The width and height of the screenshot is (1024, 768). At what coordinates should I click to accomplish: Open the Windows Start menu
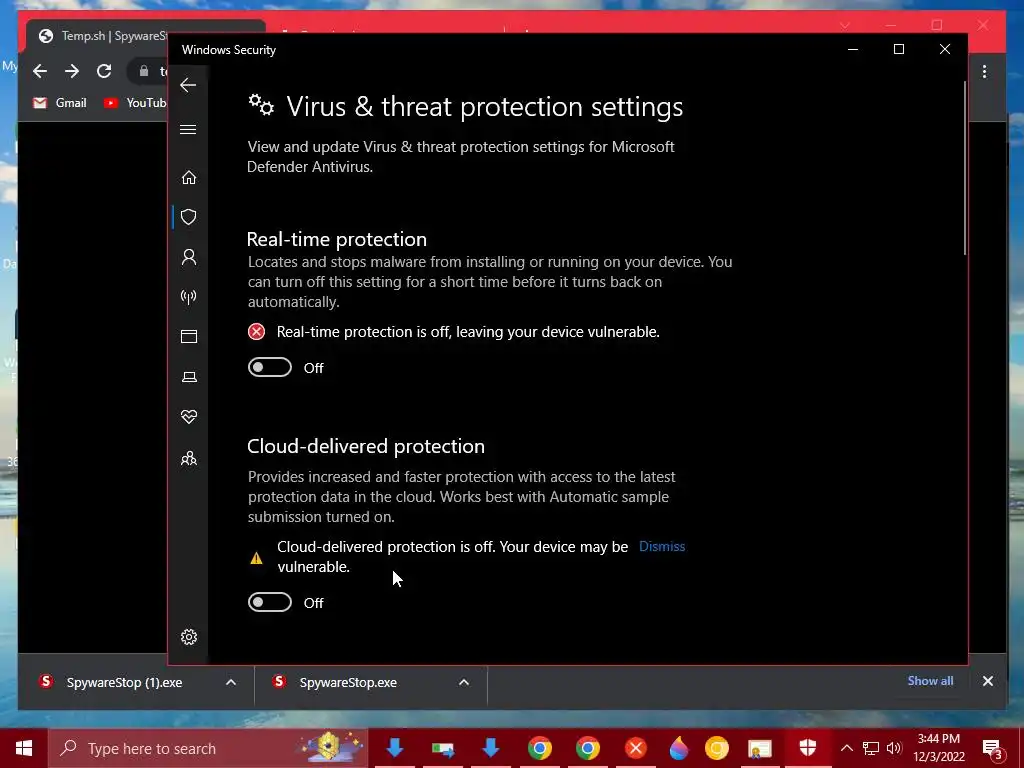tap(24, 748)
